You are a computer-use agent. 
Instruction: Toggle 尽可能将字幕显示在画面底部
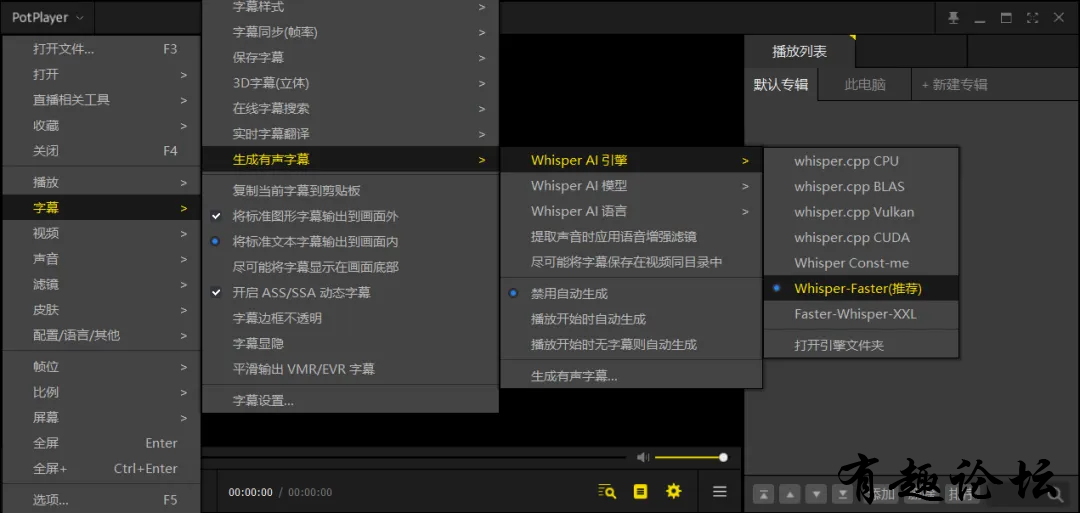click(x=351, y=267)
